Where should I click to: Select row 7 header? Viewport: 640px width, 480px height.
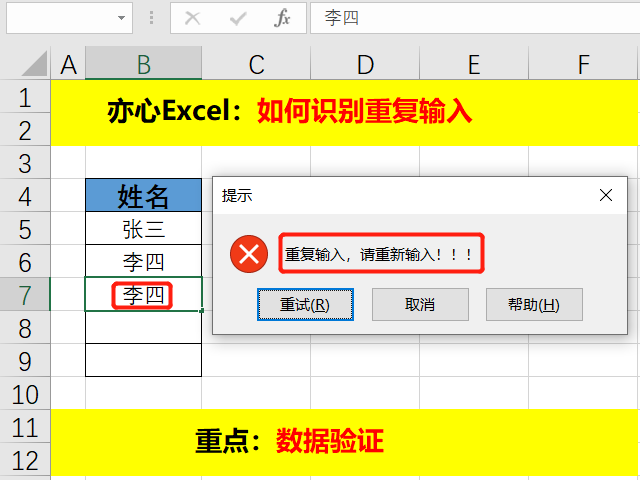[25, 294]
